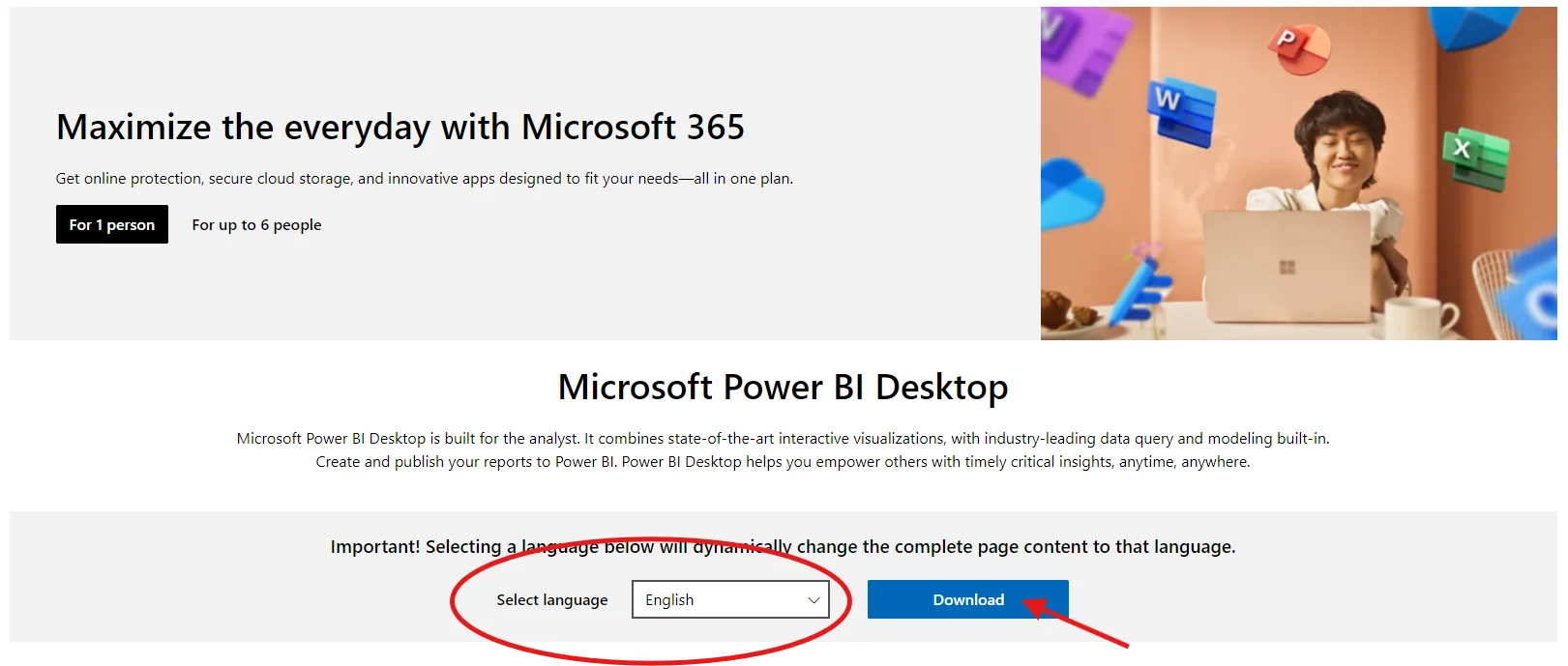Click the Power BI Desktop description paragraph
This screenshot has width=1568, height=666.
click(784, 450)
